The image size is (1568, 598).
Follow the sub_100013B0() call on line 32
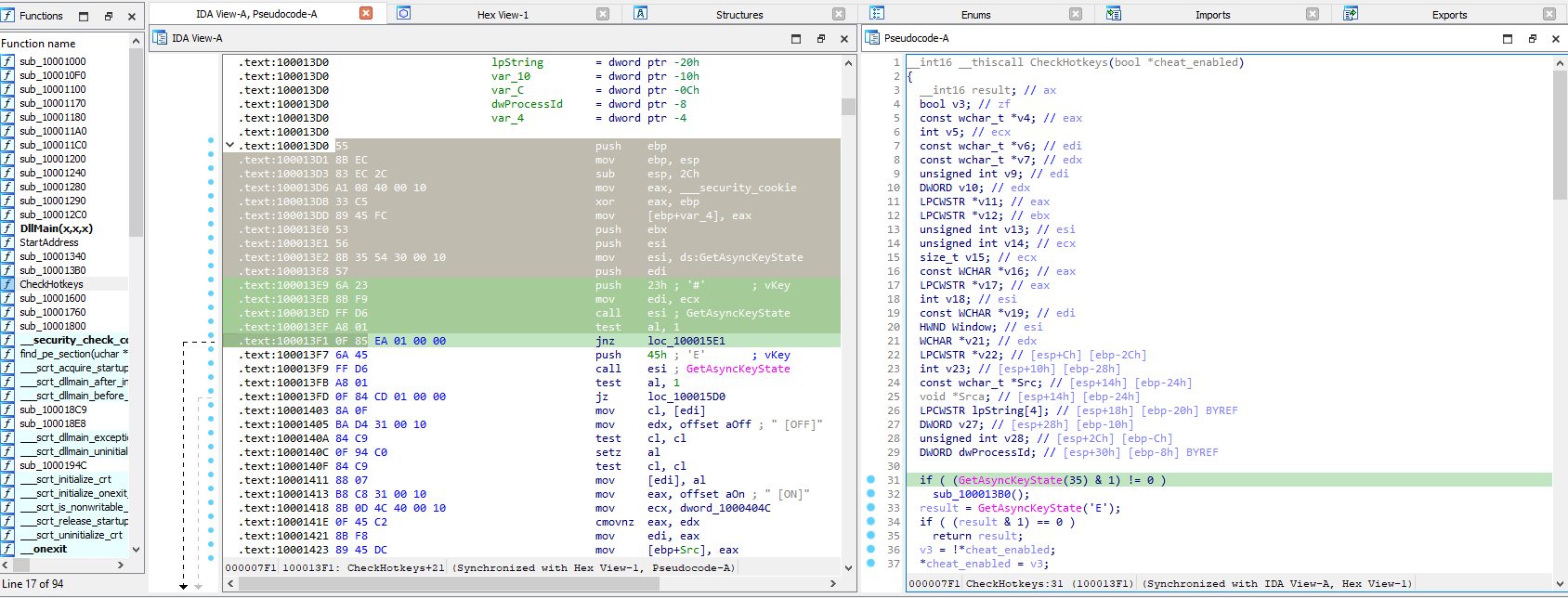973,494
